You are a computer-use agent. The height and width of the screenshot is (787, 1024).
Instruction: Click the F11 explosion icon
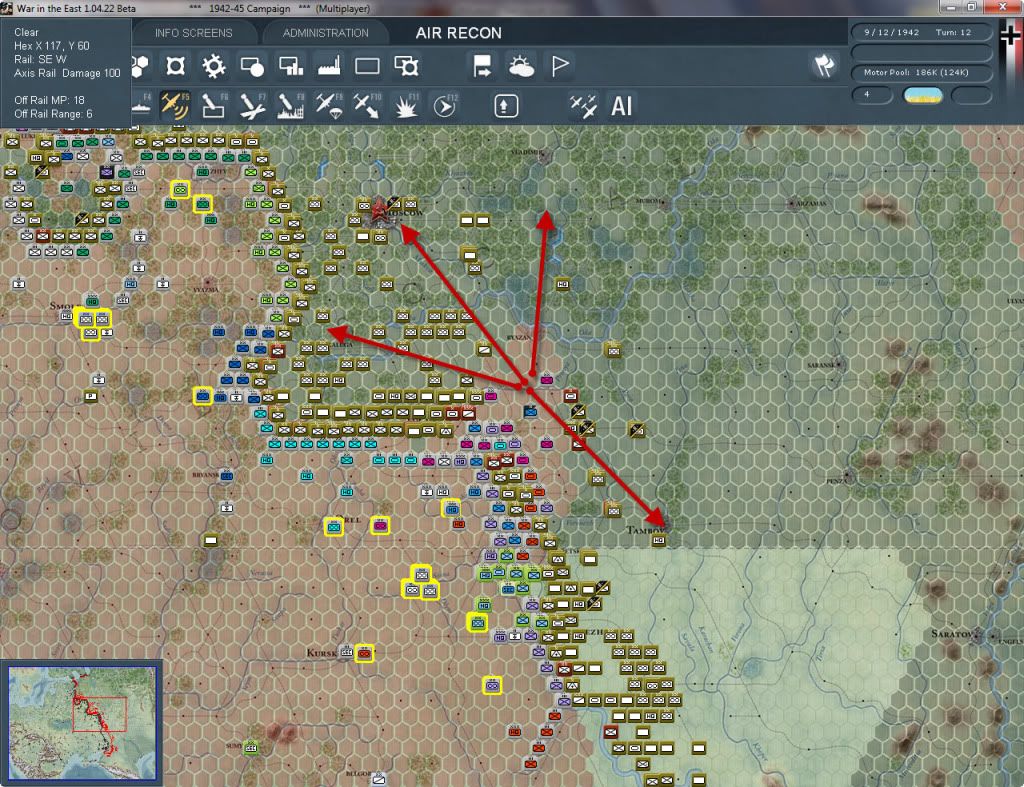[x=406, y=106]
